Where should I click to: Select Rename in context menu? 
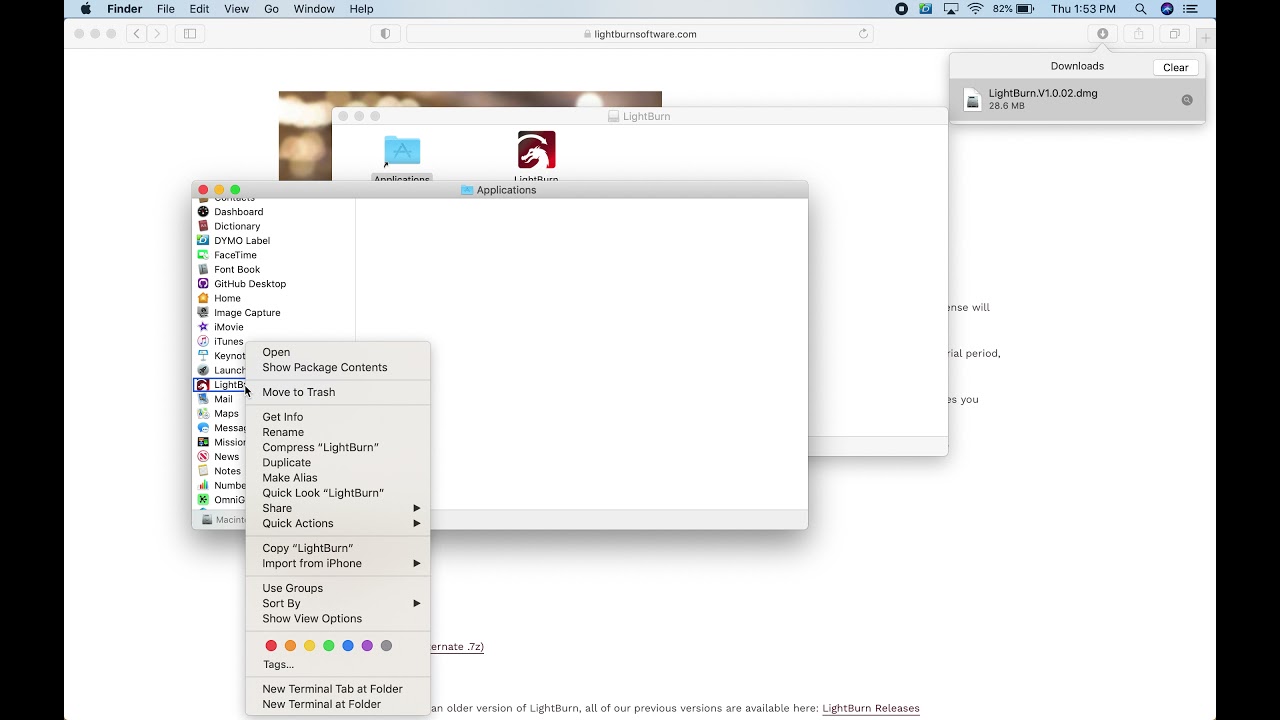338,432
